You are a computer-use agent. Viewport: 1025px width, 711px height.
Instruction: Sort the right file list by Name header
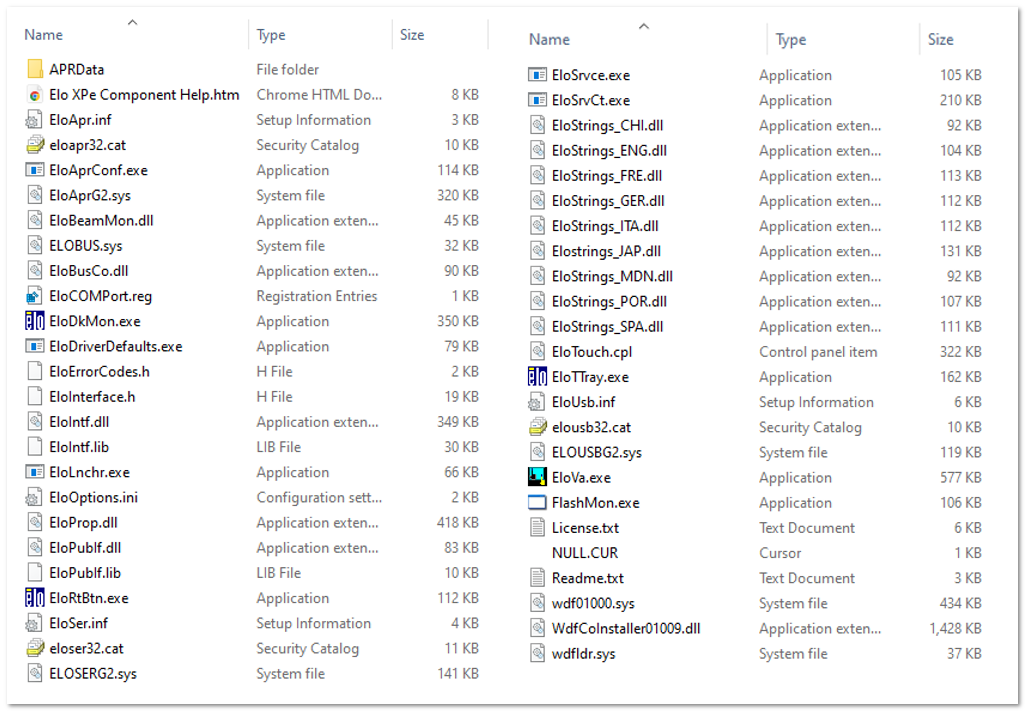click(x=549, y=39)
